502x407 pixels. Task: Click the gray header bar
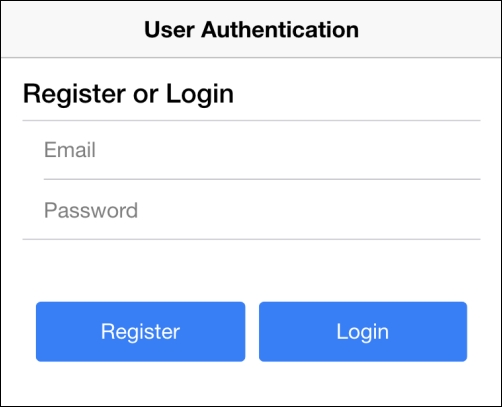pos(251,29)
